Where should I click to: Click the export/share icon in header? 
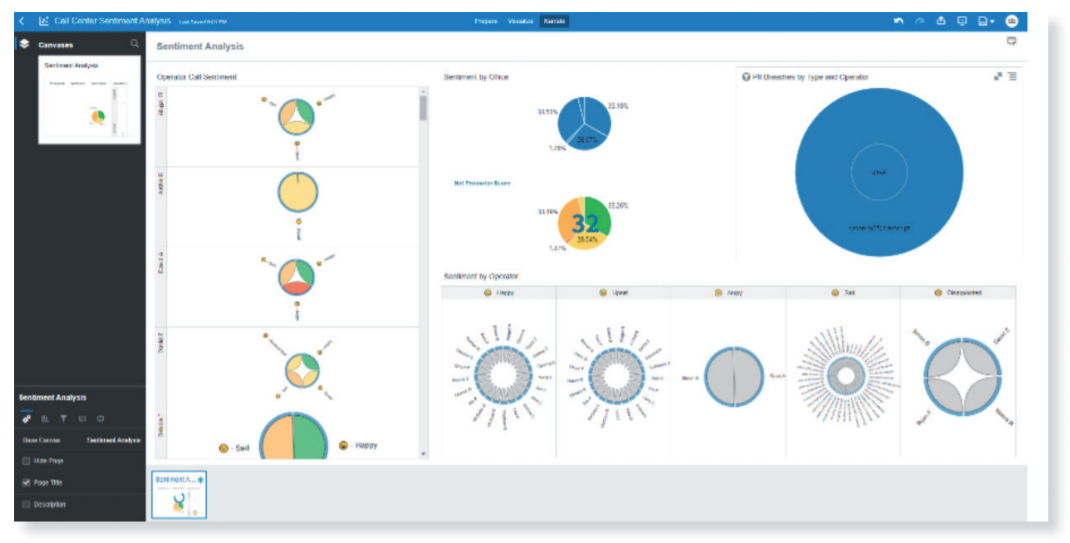pos(941,21)
